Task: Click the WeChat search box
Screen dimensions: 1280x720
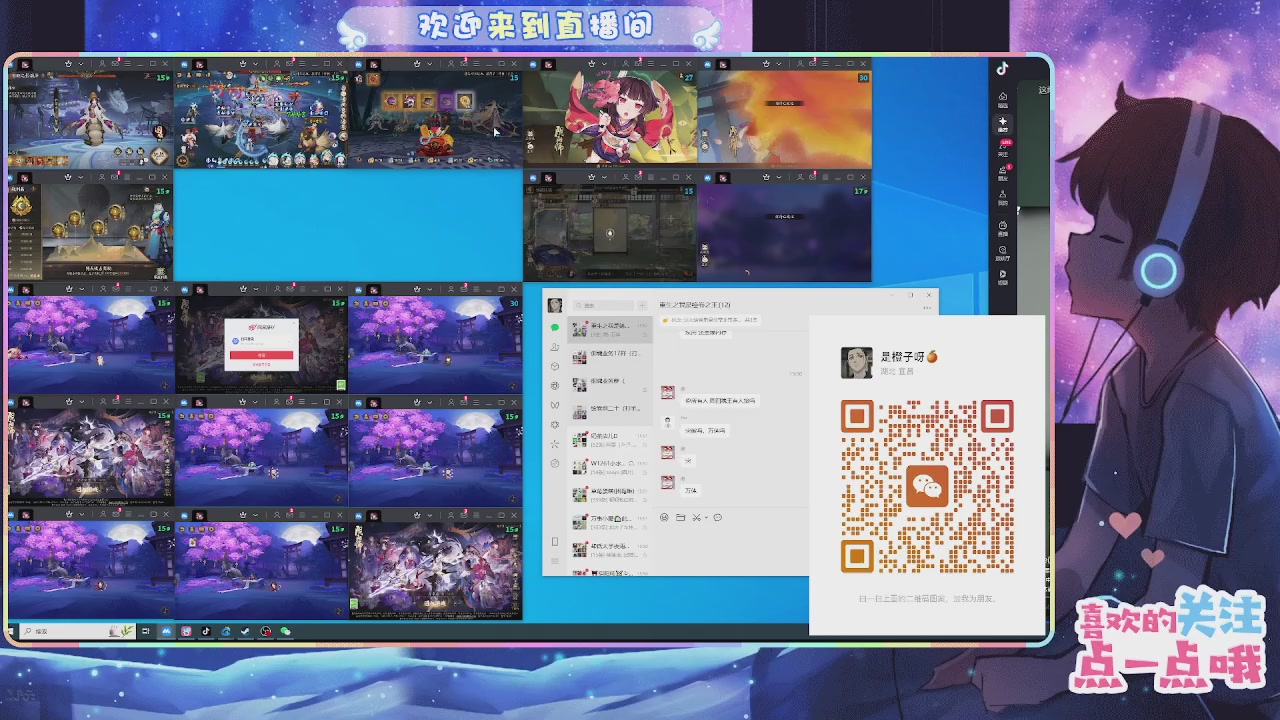Action: 603,305
